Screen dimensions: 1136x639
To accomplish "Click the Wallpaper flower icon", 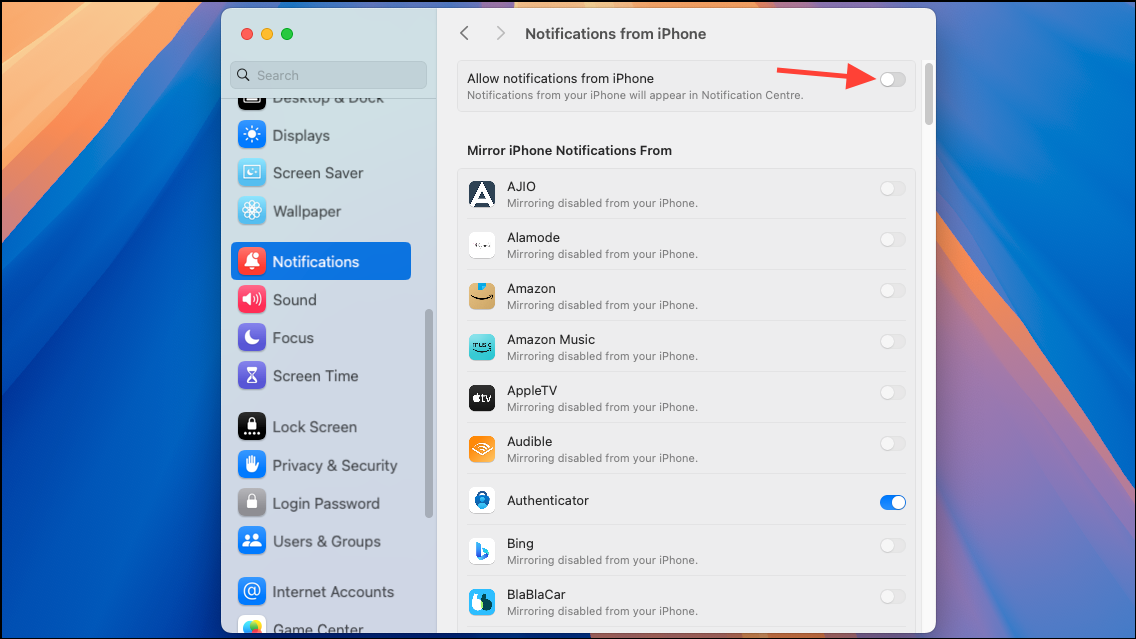I will [251, 211].
